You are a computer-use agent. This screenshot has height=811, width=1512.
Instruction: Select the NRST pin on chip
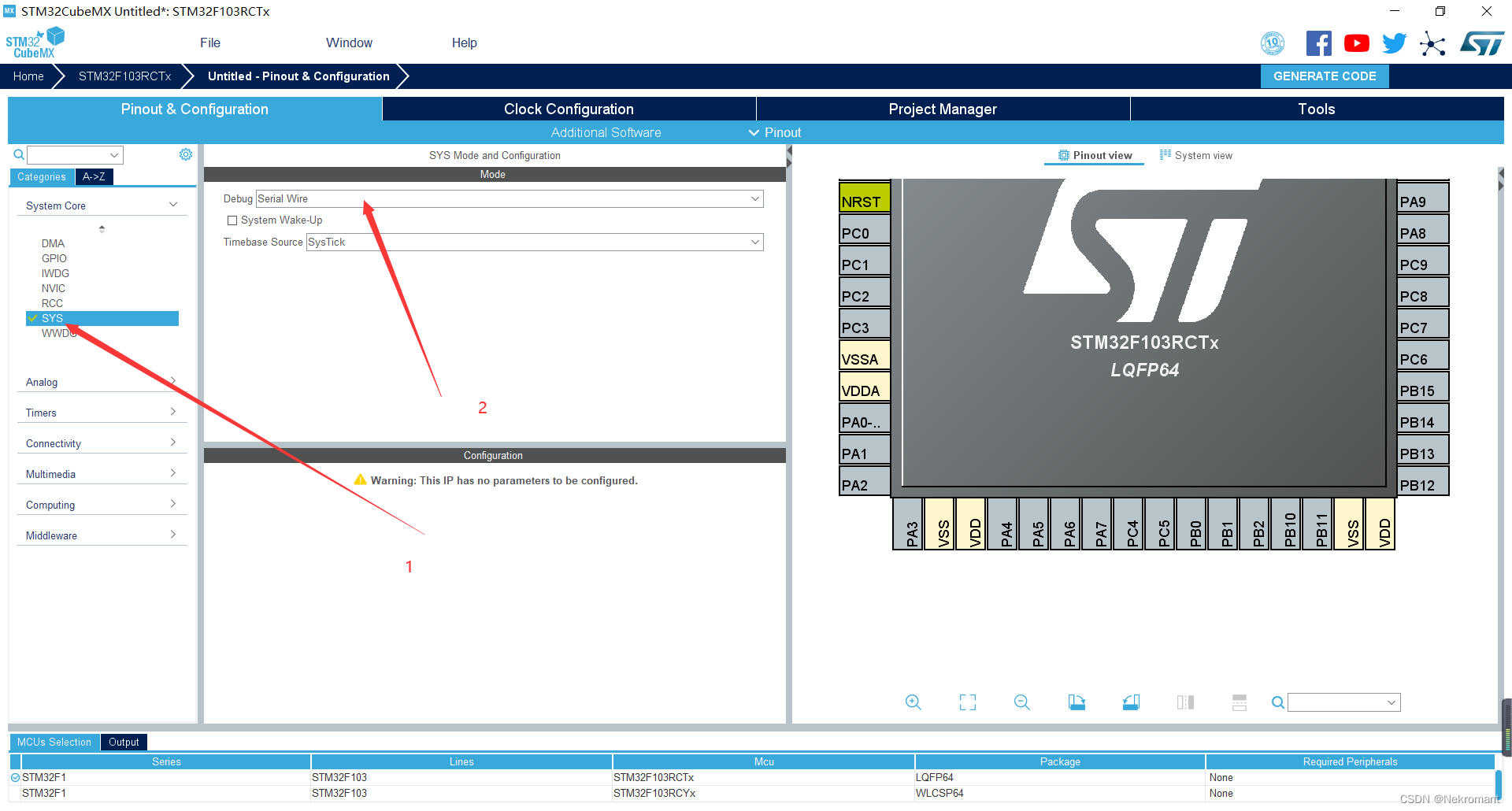point(865,197)
